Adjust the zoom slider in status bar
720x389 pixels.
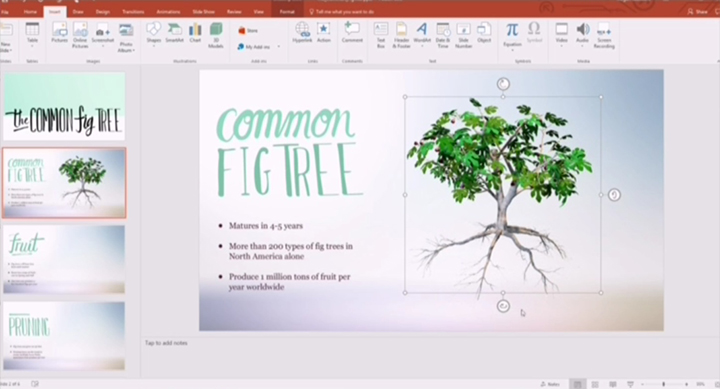(664, 384)
